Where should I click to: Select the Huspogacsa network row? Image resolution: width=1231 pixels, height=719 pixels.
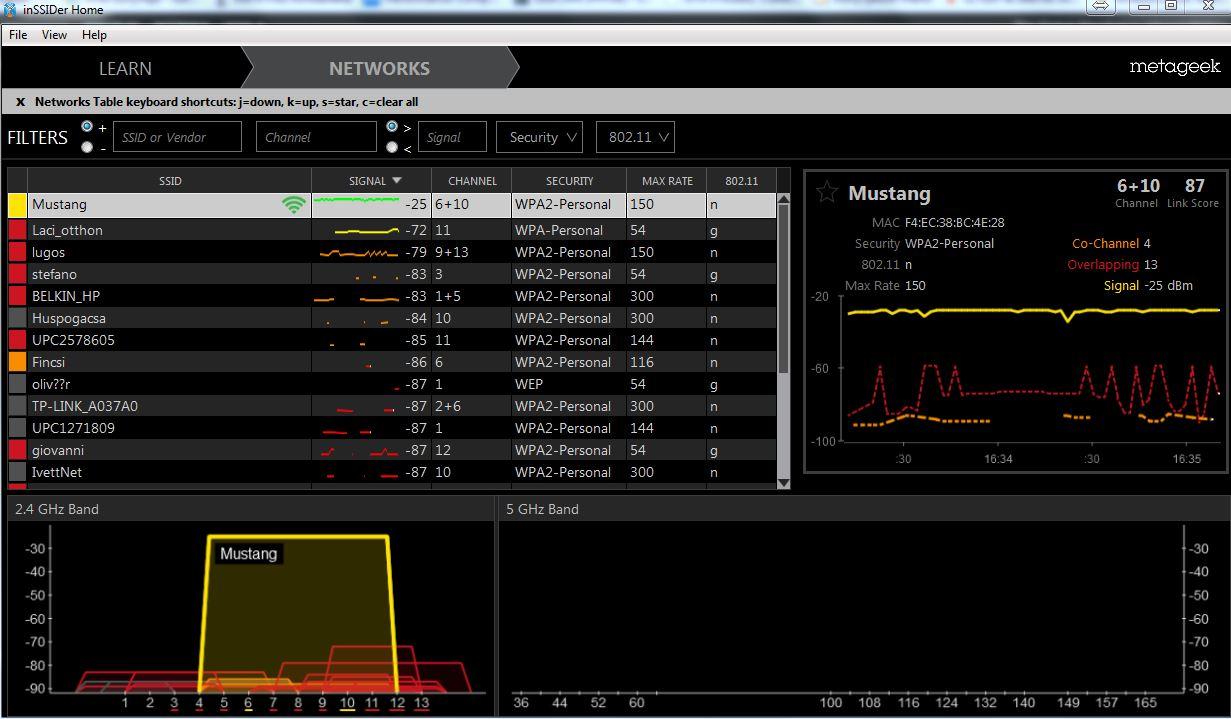(392, 318)
